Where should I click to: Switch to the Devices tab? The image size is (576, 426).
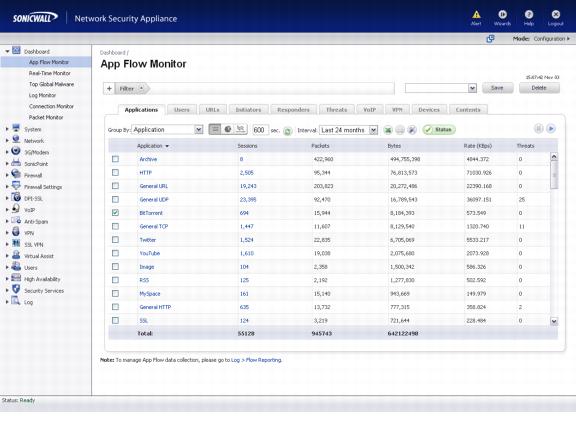tap(429, 110)
